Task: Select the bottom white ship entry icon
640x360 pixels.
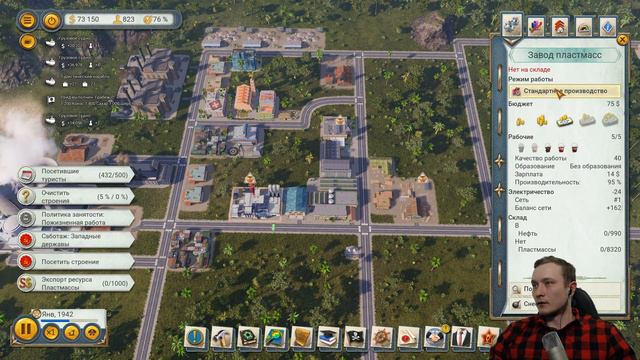Action: click(x=50, y=119)
